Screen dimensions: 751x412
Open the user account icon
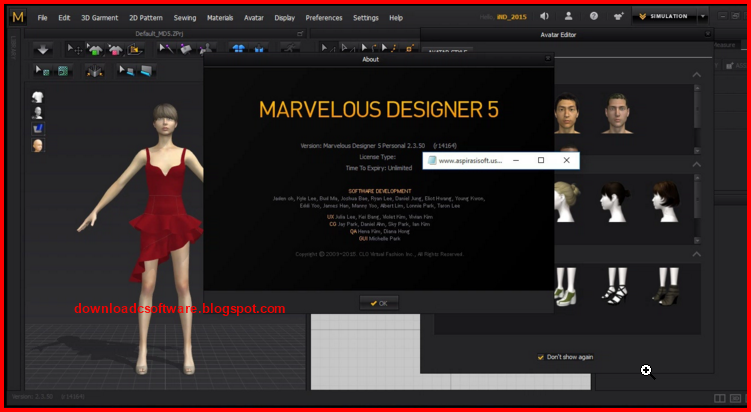(569, 16)
